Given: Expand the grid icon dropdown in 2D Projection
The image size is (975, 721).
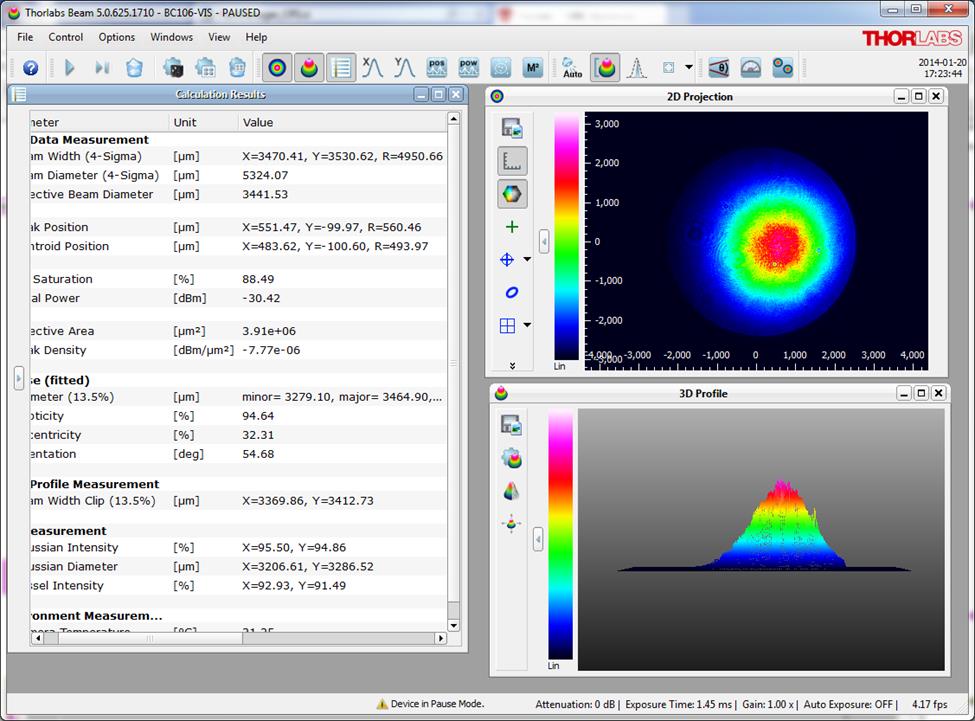Looking at the screenshot, I should 527,325.
